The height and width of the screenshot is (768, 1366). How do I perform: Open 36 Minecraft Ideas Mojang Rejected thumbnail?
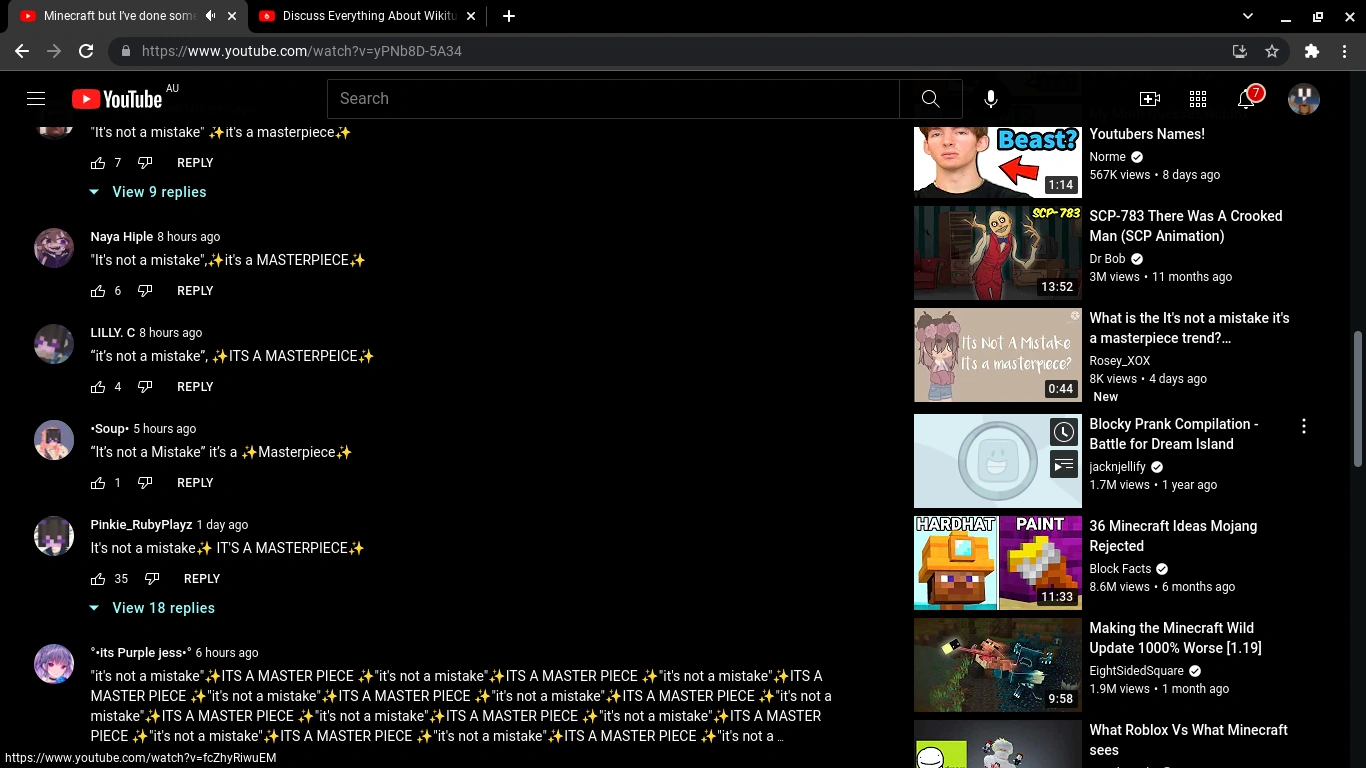coord(998,563)
